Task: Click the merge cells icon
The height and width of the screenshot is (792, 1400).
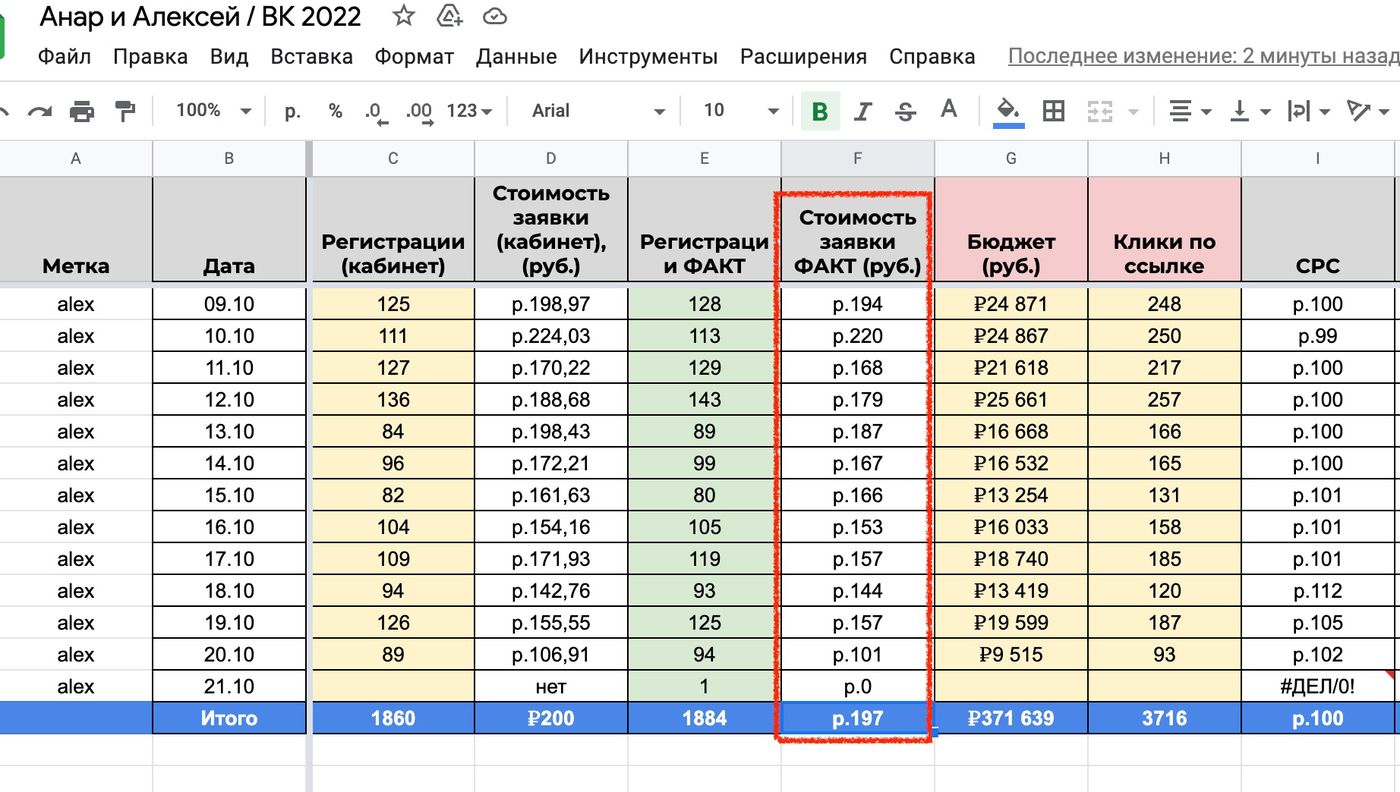Action: 1100,111
